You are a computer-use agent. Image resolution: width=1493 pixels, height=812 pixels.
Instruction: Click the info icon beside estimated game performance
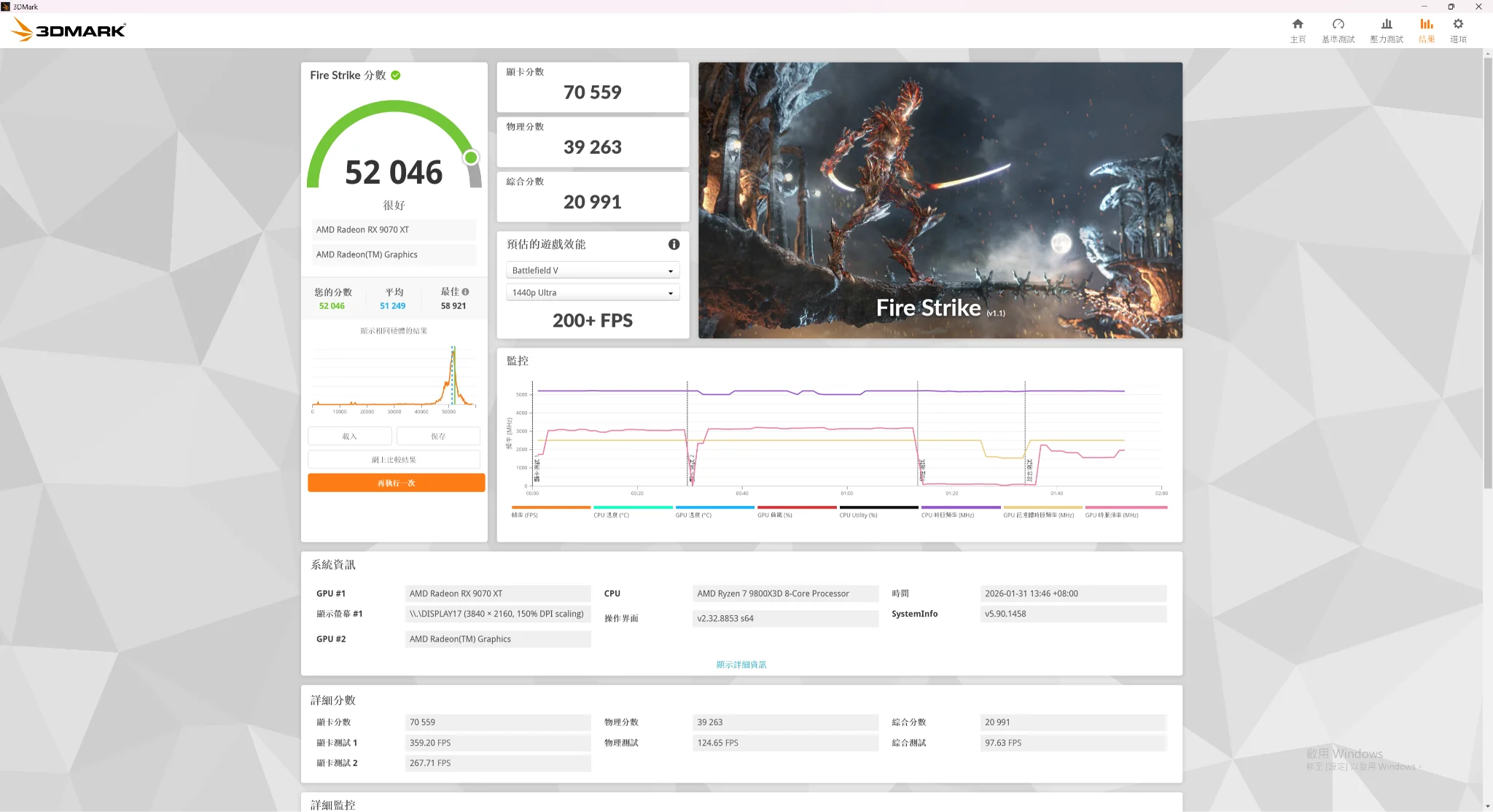click(x=674, y=244)
